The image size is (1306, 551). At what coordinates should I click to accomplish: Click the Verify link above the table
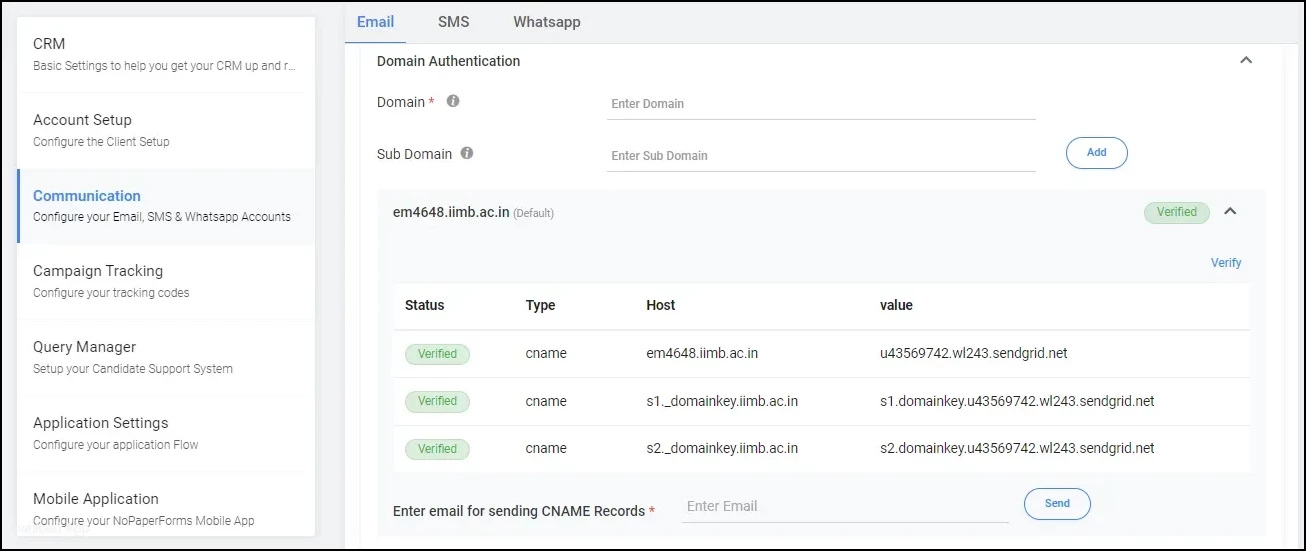[1226, 263]
